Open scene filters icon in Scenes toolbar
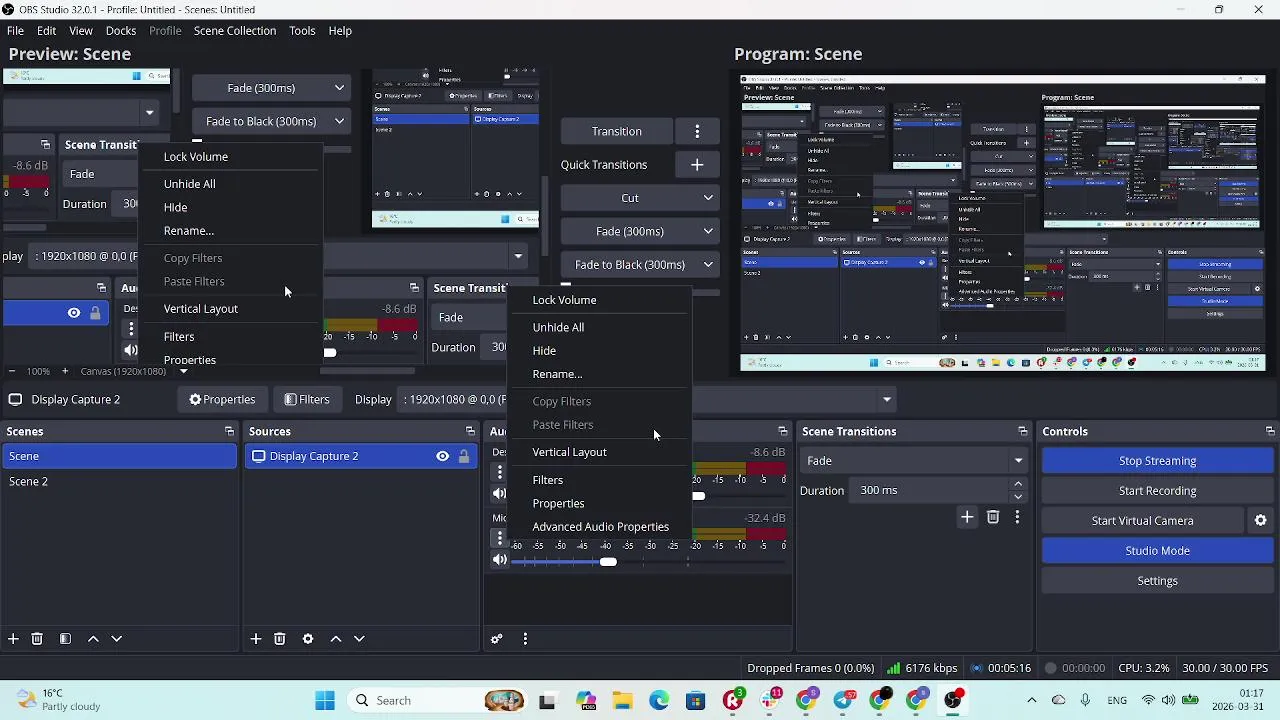This screenshot has height=720, width=1280. pyautogui.click(x=65, y=639)
